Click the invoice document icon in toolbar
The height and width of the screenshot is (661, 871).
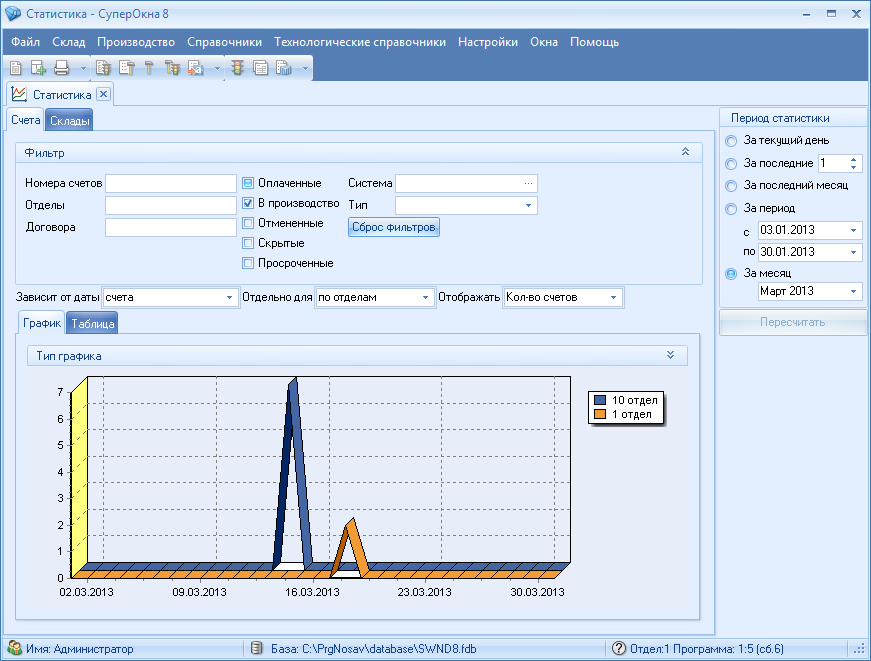(x=16, y=68)
